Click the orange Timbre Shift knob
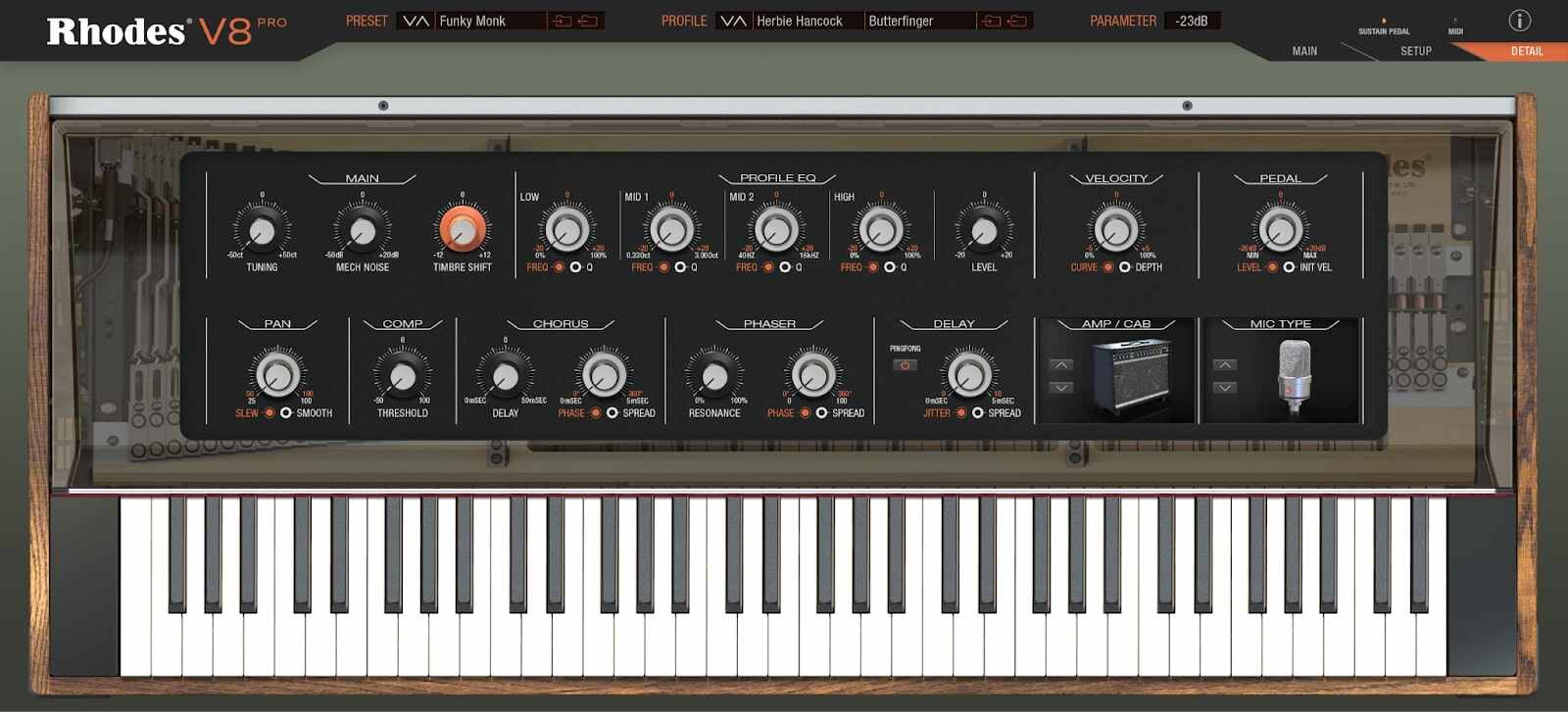1568x712 pixels. coord(462,229)
